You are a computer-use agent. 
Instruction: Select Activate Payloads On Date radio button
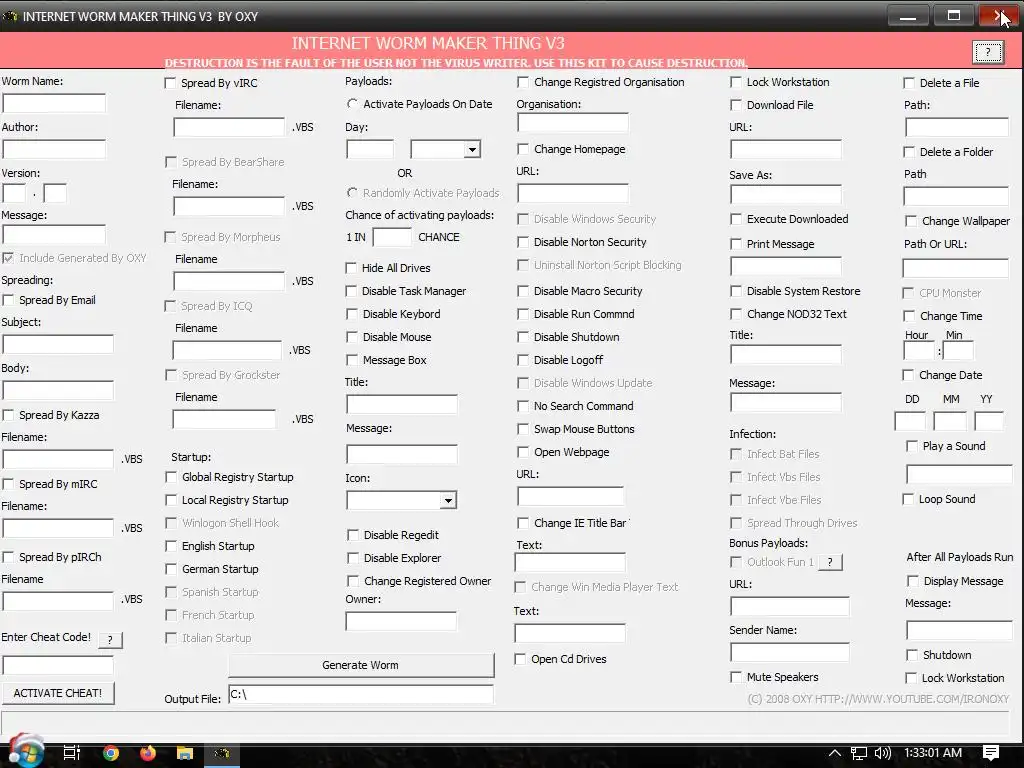[353, 104]
